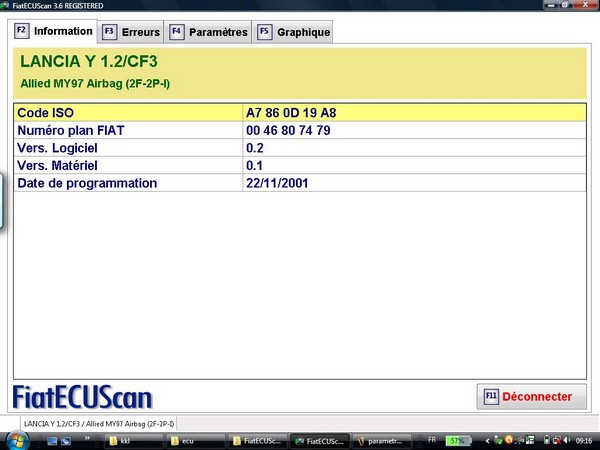Viewport: 600px width, 450px height.
Task: Click the F2 key icon on the Information tab
Action: [x=21, y=31]
